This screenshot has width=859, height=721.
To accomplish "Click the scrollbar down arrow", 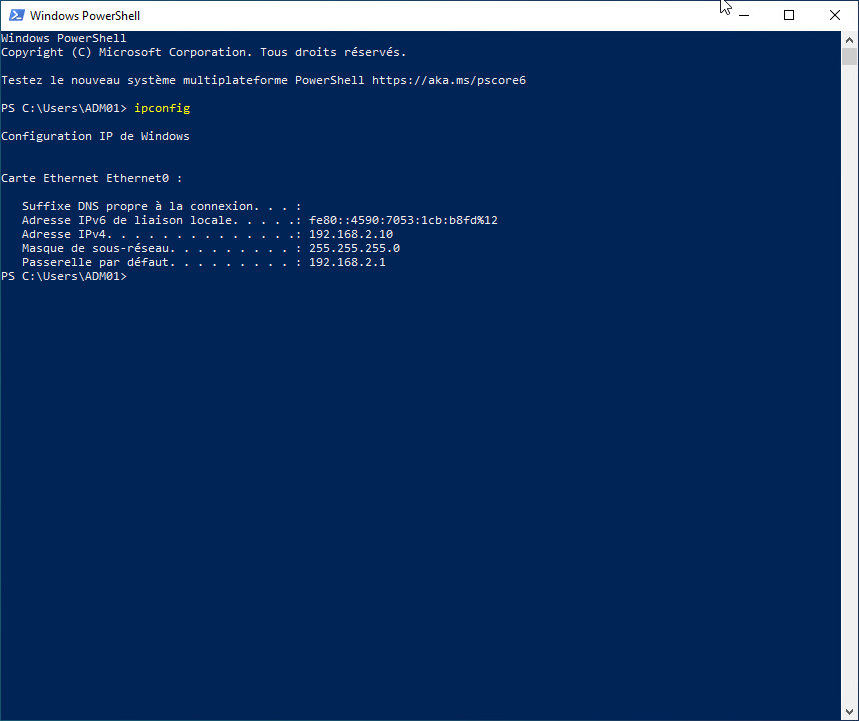I will click(850, 713).
